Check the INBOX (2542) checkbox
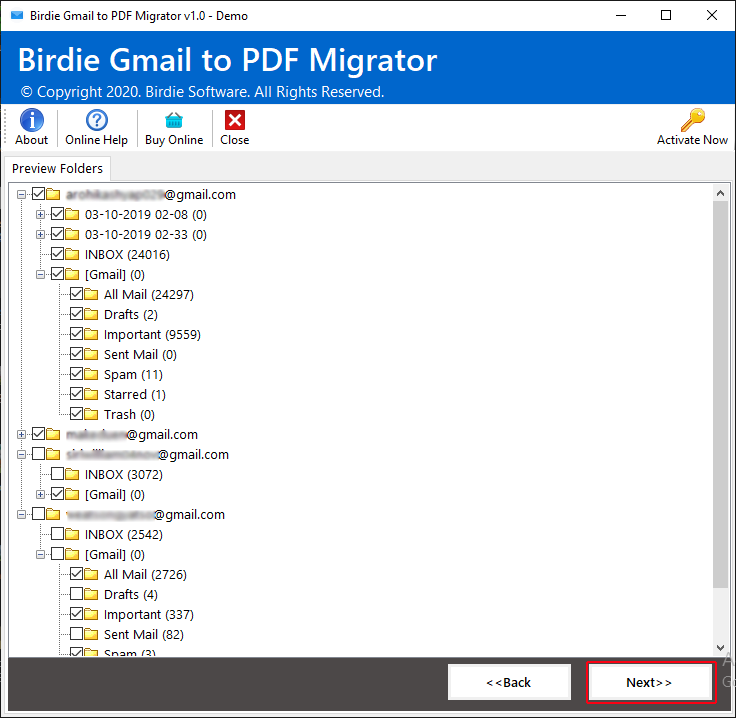The height and width of the screenshot is (718, 736). click(57, 534)
